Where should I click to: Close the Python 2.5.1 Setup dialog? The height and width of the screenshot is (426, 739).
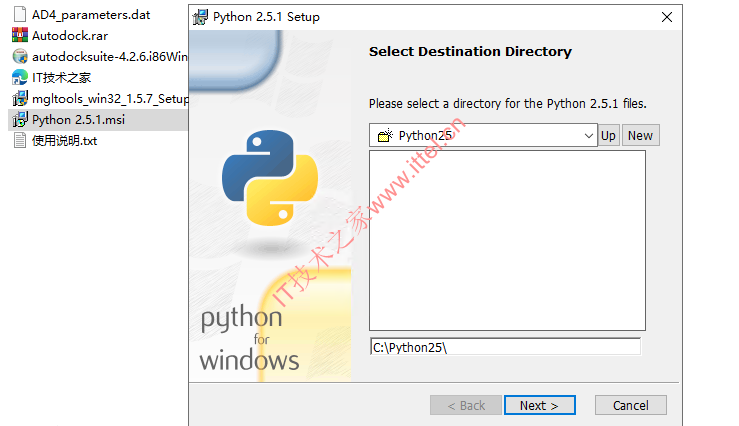tap(666, 17)
